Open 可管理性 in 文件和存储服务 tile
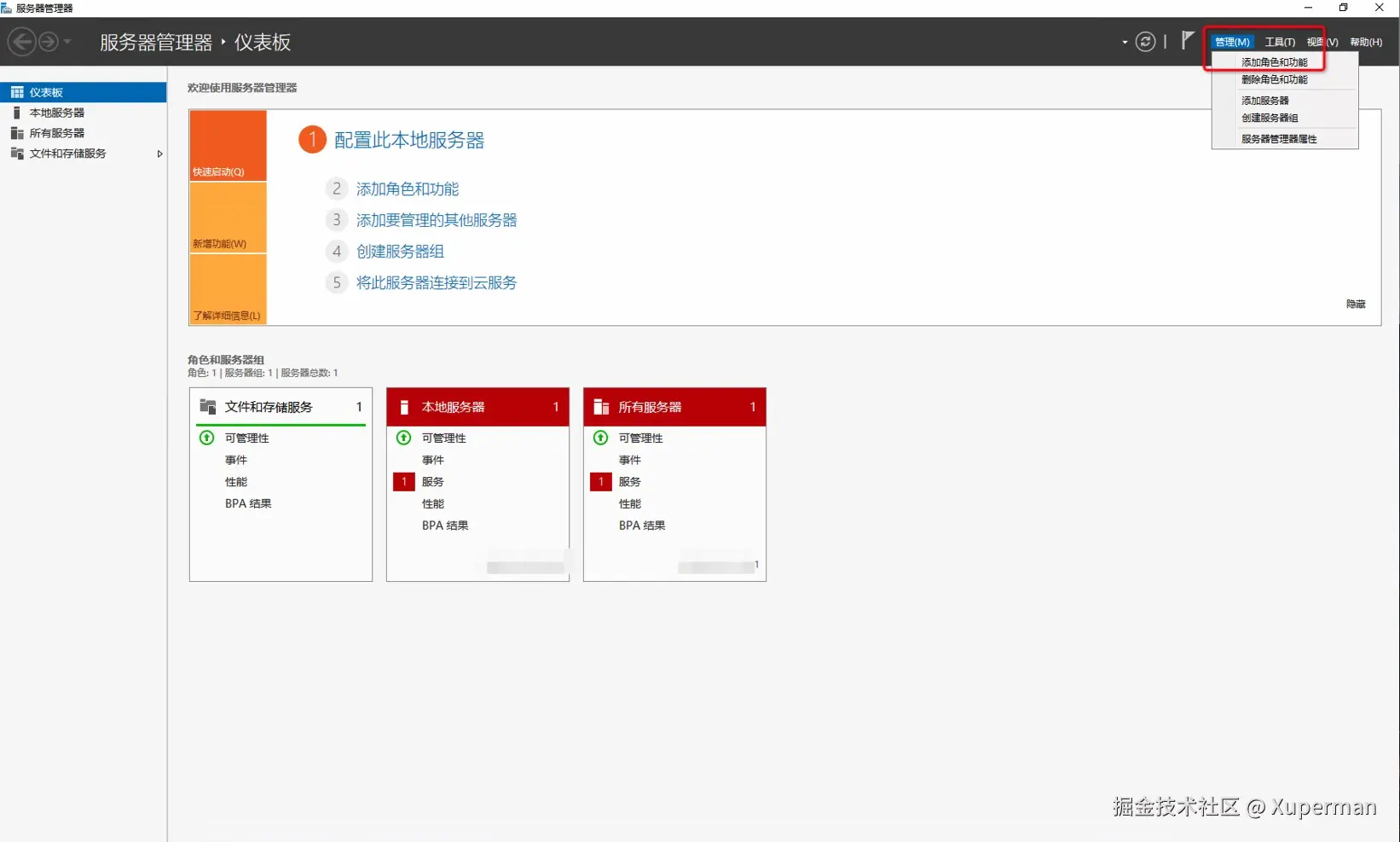Image resolution: width=1400 pixels, height=842 pixels. 246,438
